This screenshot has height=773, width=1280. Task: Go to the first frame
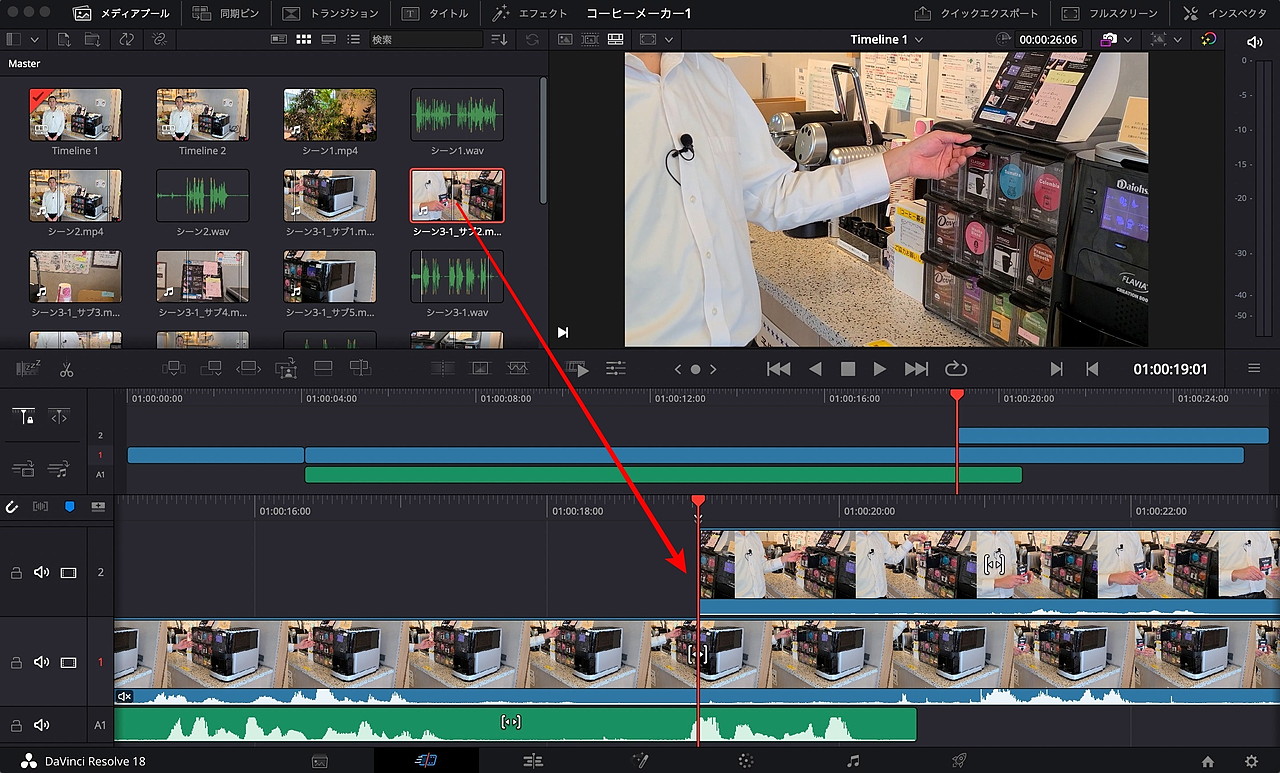[x=778, y=369]
